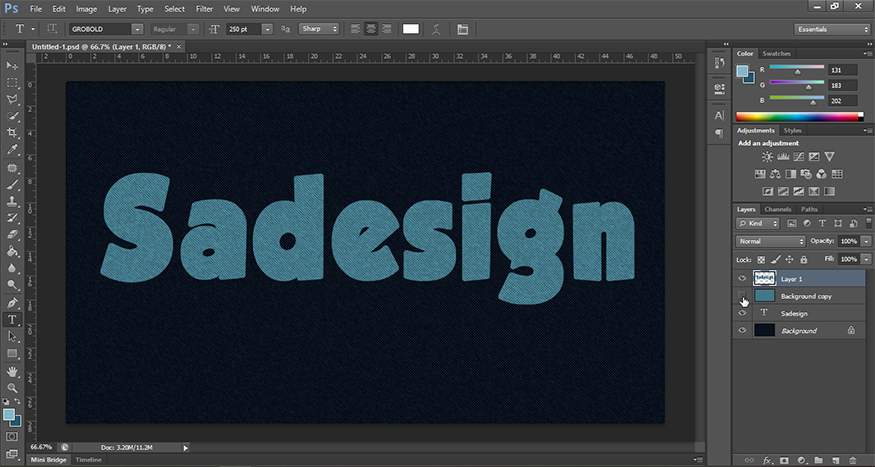This screenshot has width=875, height=467.
Task: Switch to the Paths tab
Action: click(x=809, y=209)
